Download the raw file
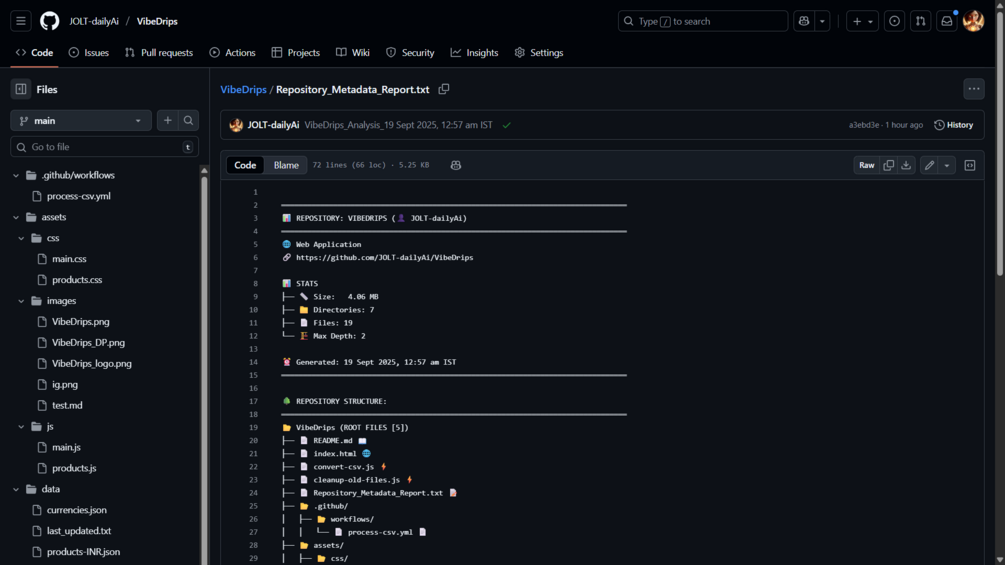The height and width of the screenshot is (565, 1005). pyautogui.click(x=906, y=165)
